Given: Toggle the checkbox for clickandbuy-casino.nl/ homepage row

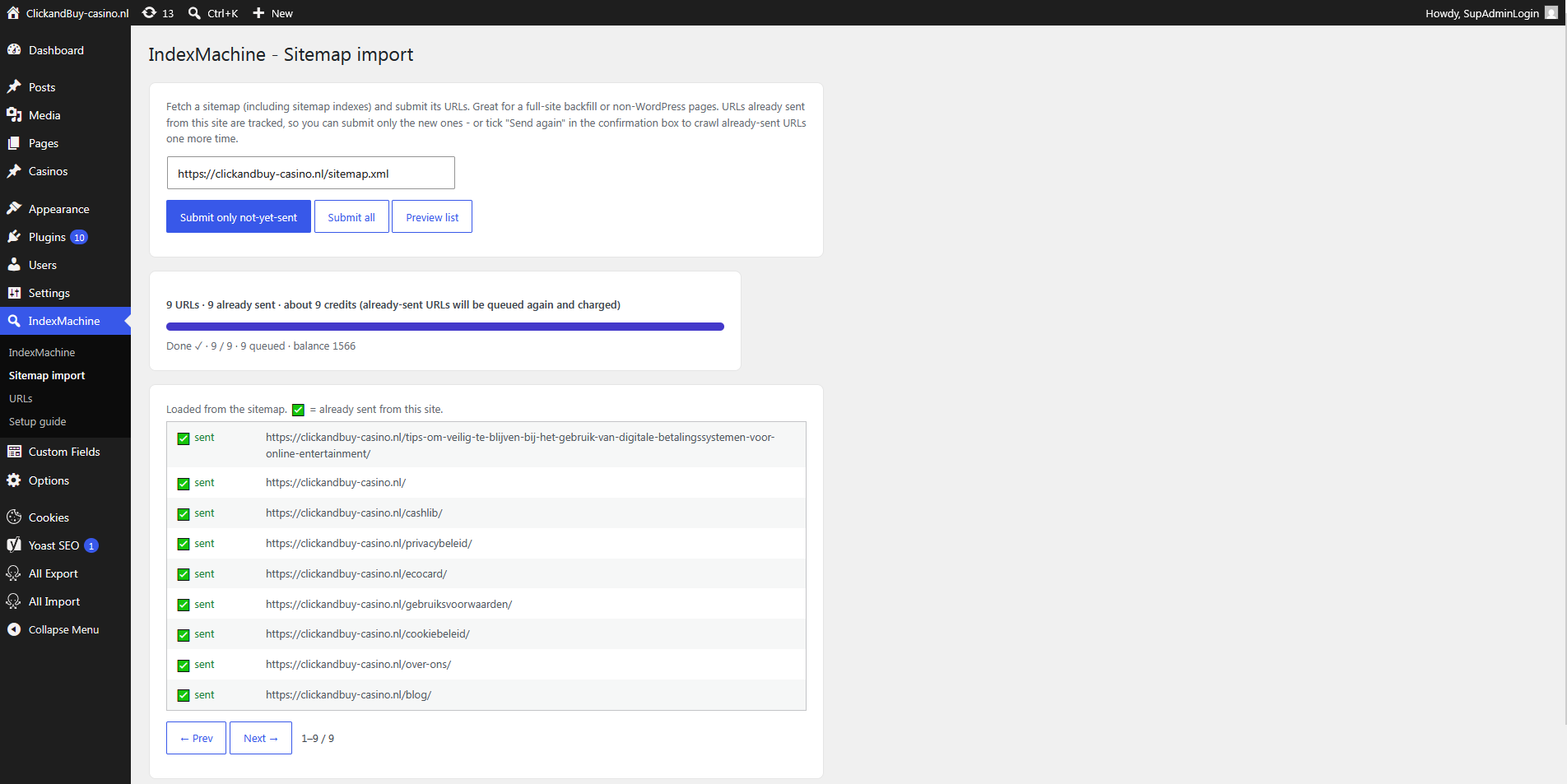Looking at the screenshot, I should (x=184, y=484).
